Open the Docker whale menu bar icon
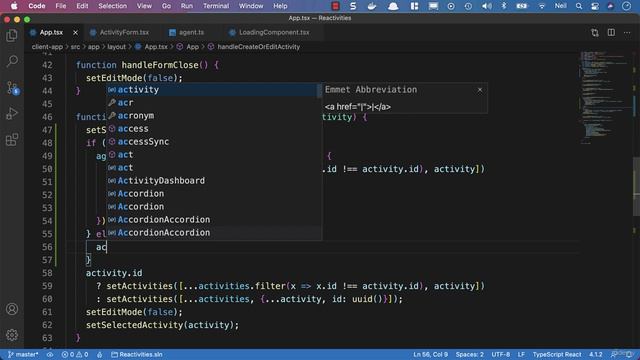Viewport: 640px width, 360px height. 371,6
